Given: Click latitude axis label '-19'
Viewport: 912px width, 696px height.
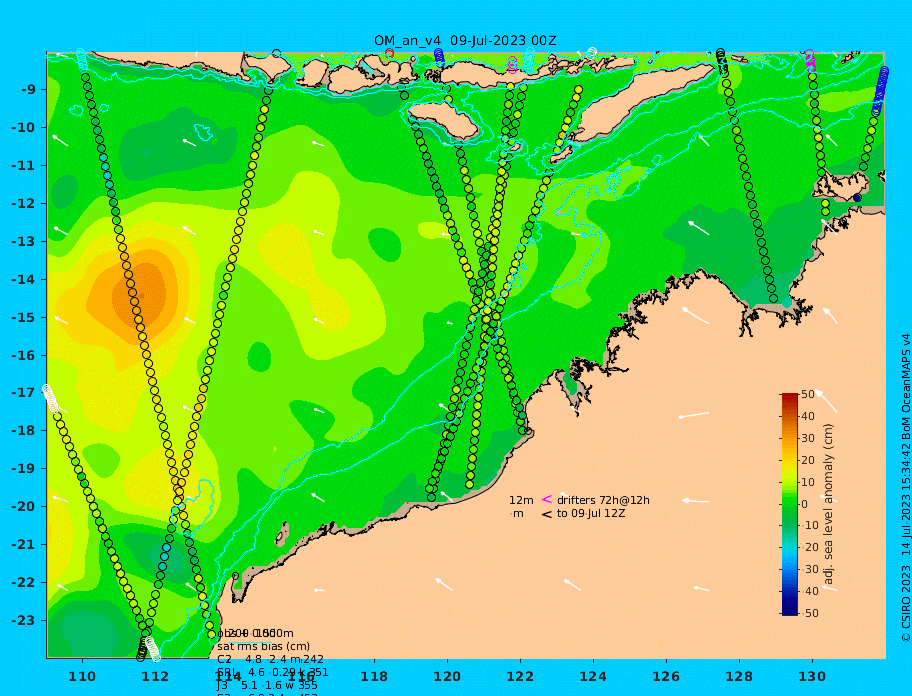Looking at the screenshot, I should click(23, 469).
